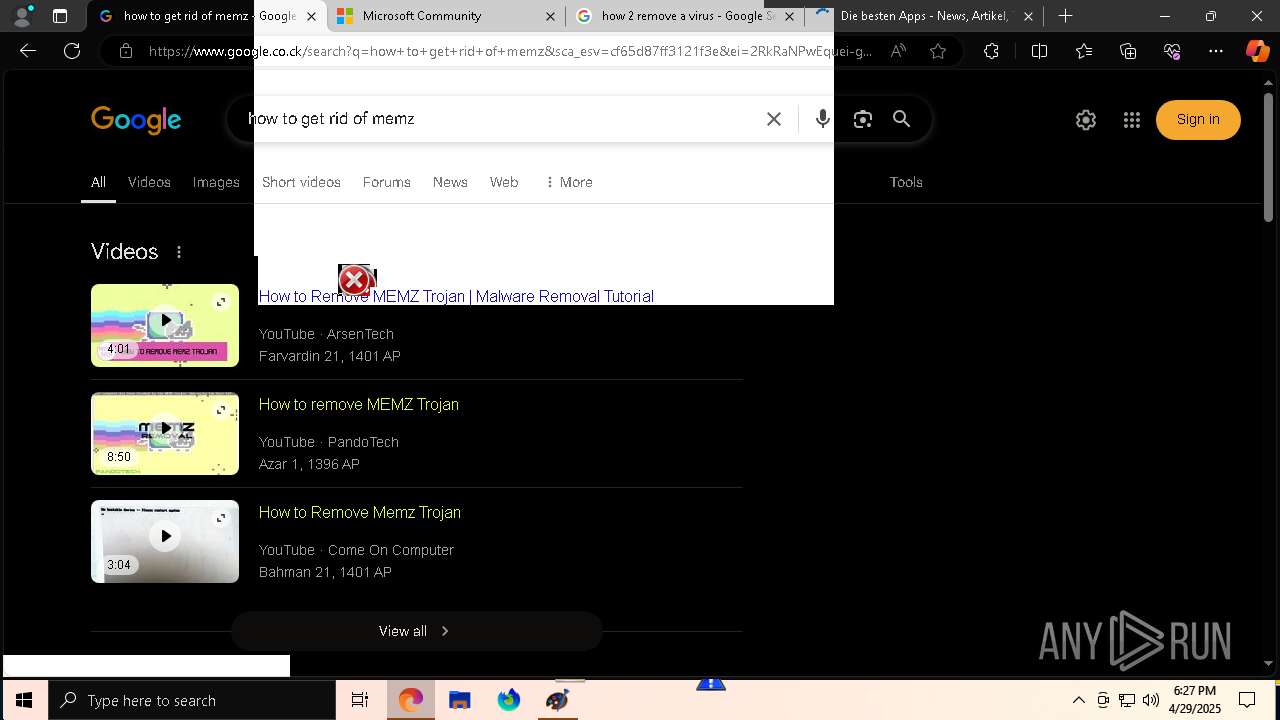Open the Edge profile icon
Screen dimensions: 1280x720
pyautogui.click(x=22, y=16)
